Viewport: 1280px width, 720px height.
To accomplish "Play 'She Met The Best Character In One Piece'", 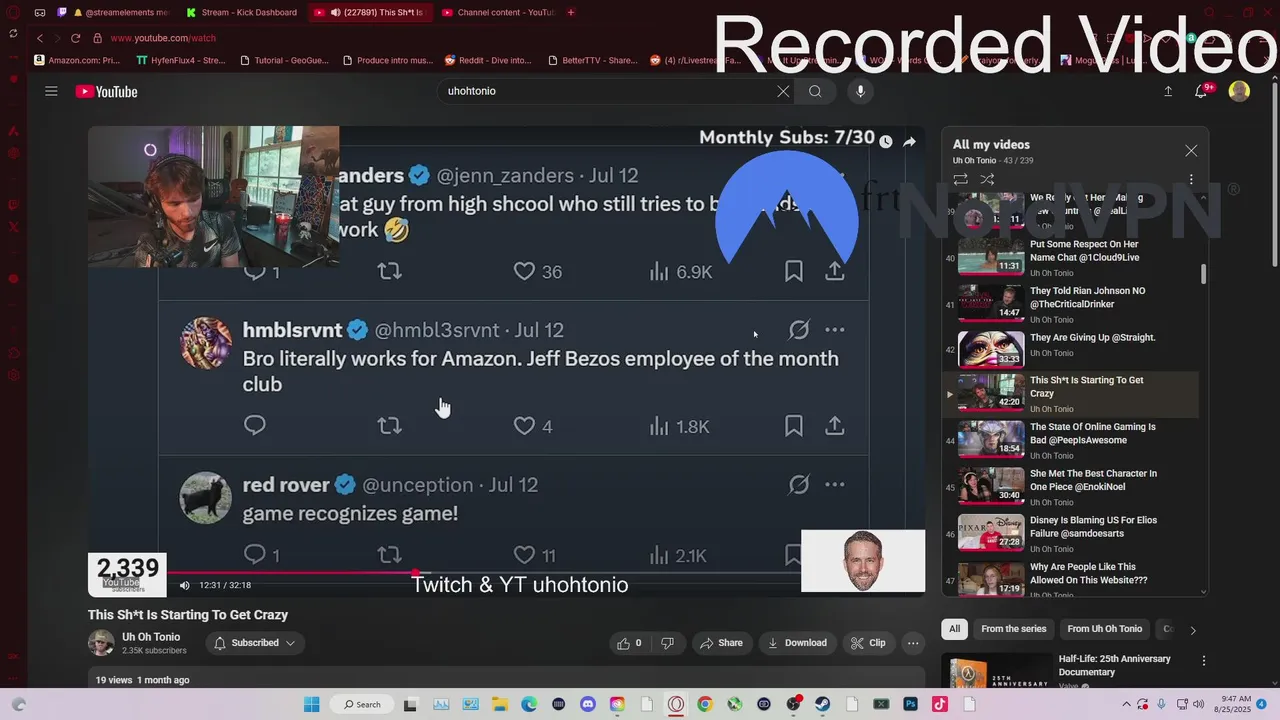I will point(1070,487).
